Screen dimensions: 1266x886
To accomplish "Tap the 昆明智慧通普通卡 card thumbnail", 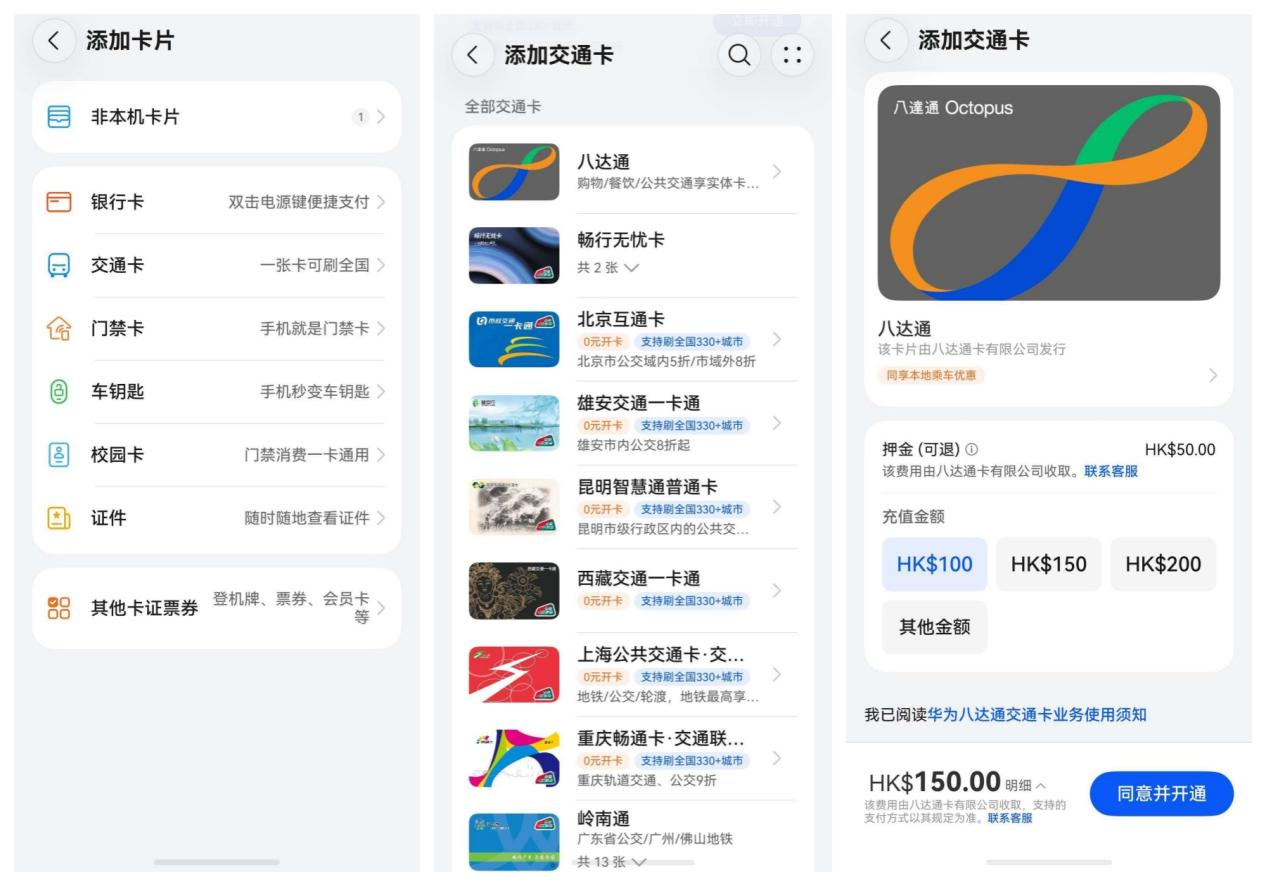I will tap(514, 507).
